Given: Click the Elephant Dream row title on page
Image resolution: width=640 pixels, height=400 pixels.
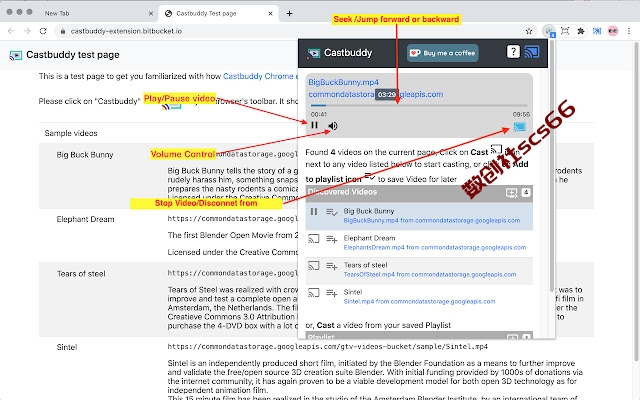Looking at the screenshot, I should [x=85, y=219].
